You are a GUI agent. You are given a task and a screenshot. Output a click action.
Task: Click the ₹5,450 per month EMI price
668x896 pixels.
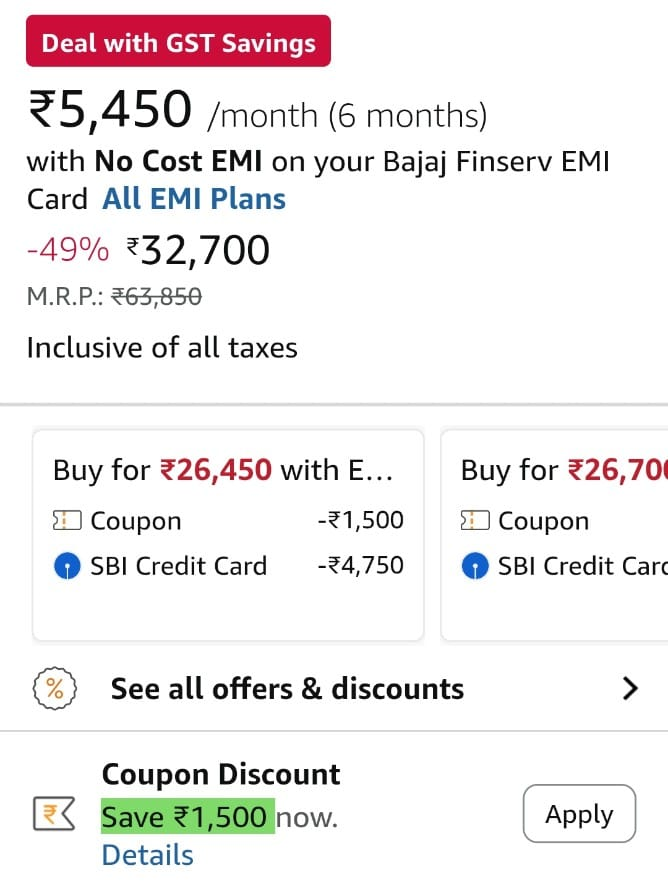[110, 110]
